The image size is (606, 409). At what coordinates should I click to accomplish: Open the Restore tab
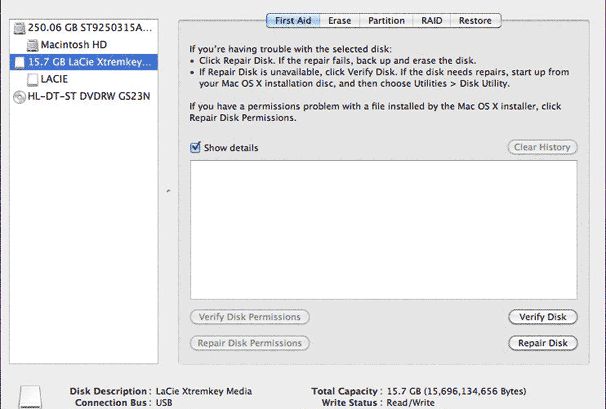pyautogui.click(x=475, y=20)
